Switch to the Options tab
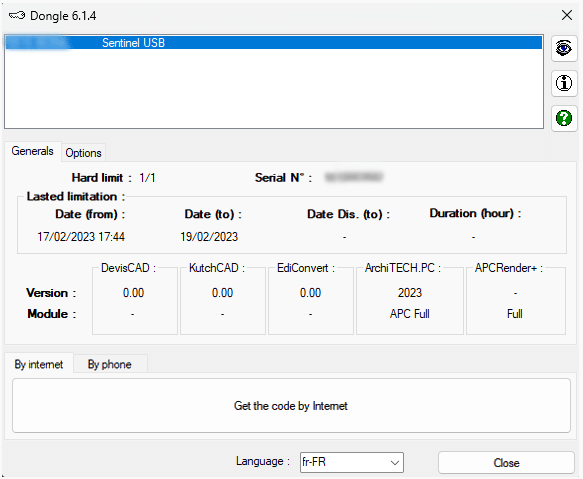This screenshot has width=583, height=479. [x=83, y=153]
